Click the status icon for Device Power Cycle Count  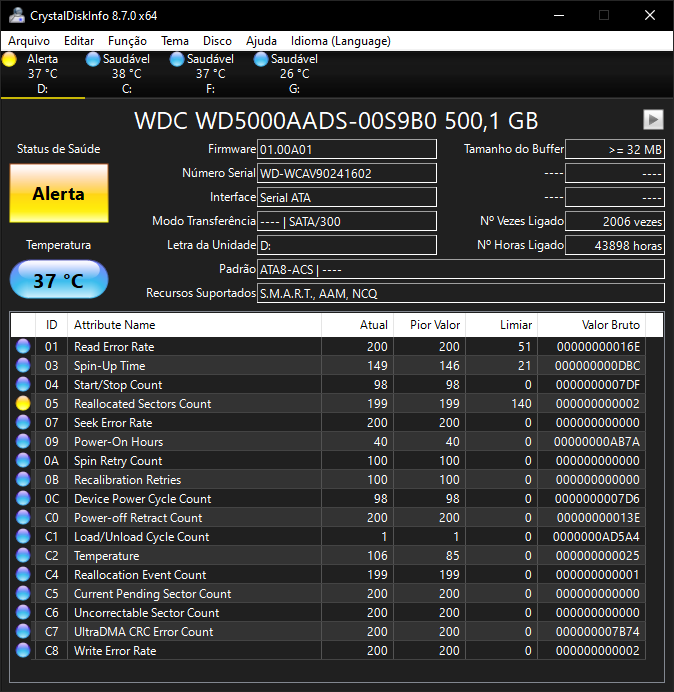[x=23, y=498]
